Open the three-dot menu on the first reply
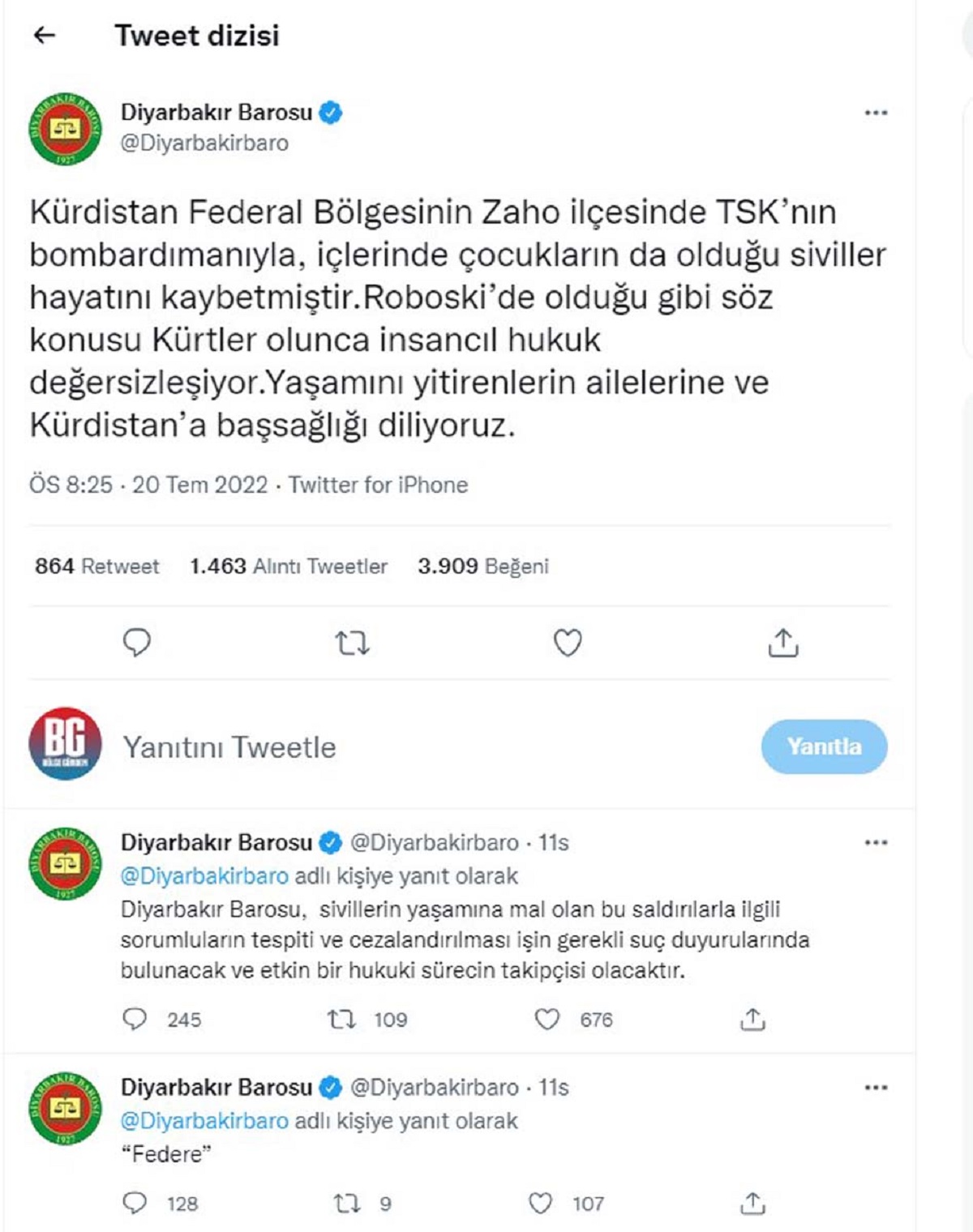This screenshot has height=1232, width=973. tap(874, 843)
